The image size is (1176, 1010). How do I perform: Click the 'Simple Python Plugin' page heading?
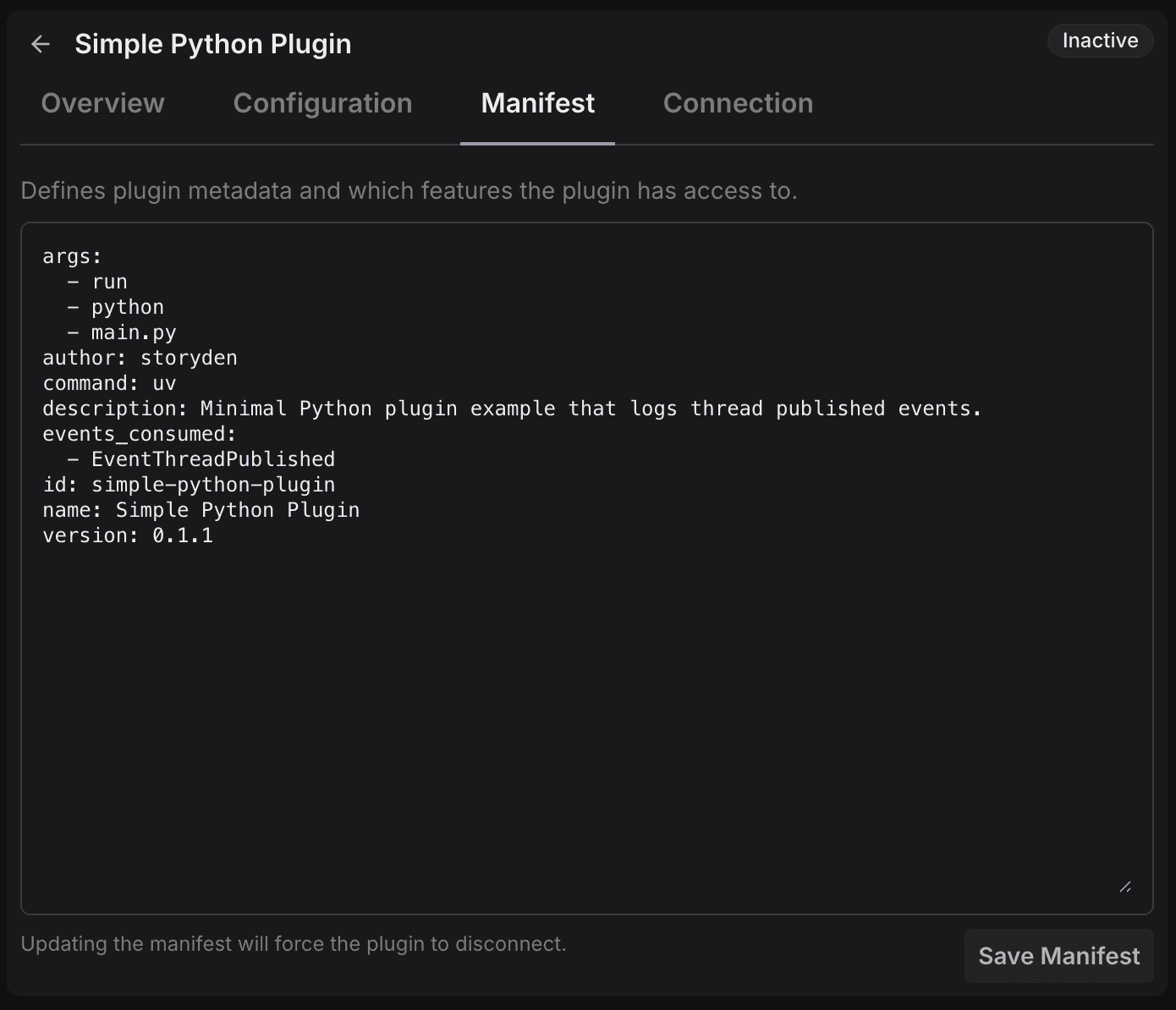[212, 44]
